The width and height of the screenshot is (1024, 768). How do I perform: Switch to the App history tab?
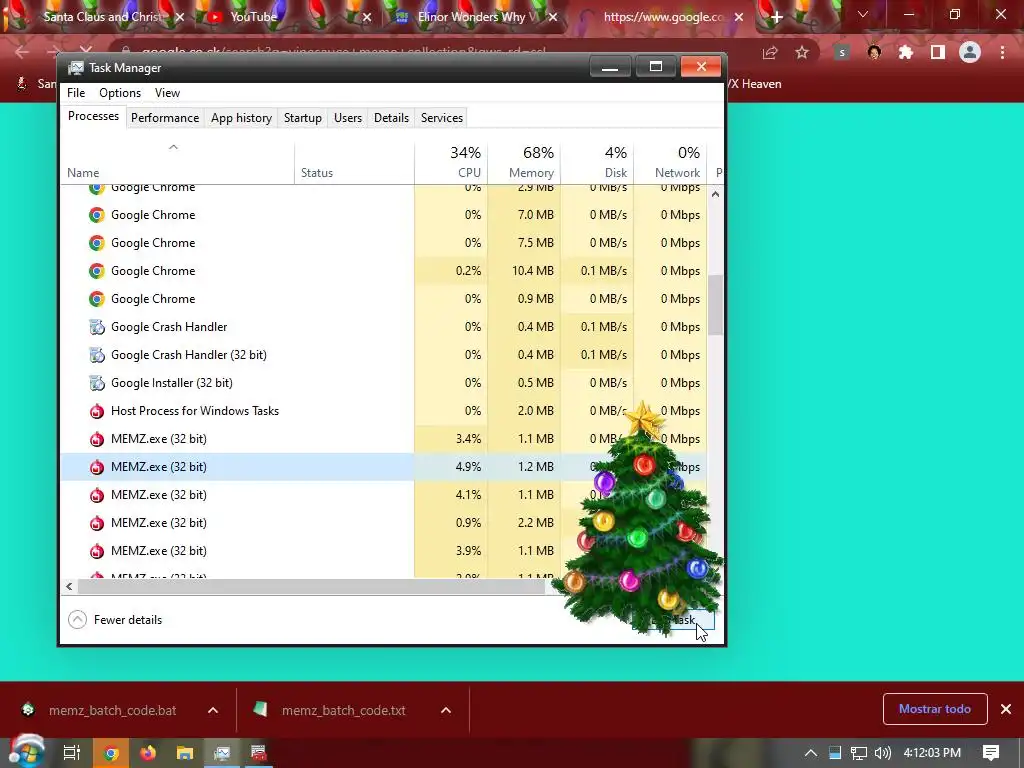coord(241,118)
